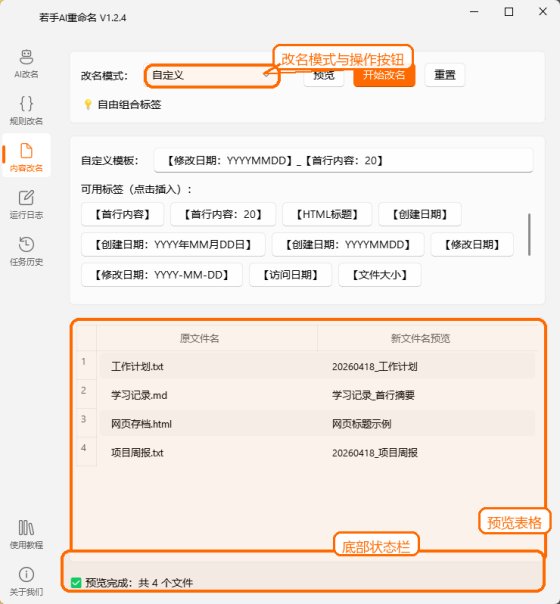Screen dimensions: 560x604
Task: Click the tag list vertical scrollbar
Action: pyautogui.click(x=530, y=235)
